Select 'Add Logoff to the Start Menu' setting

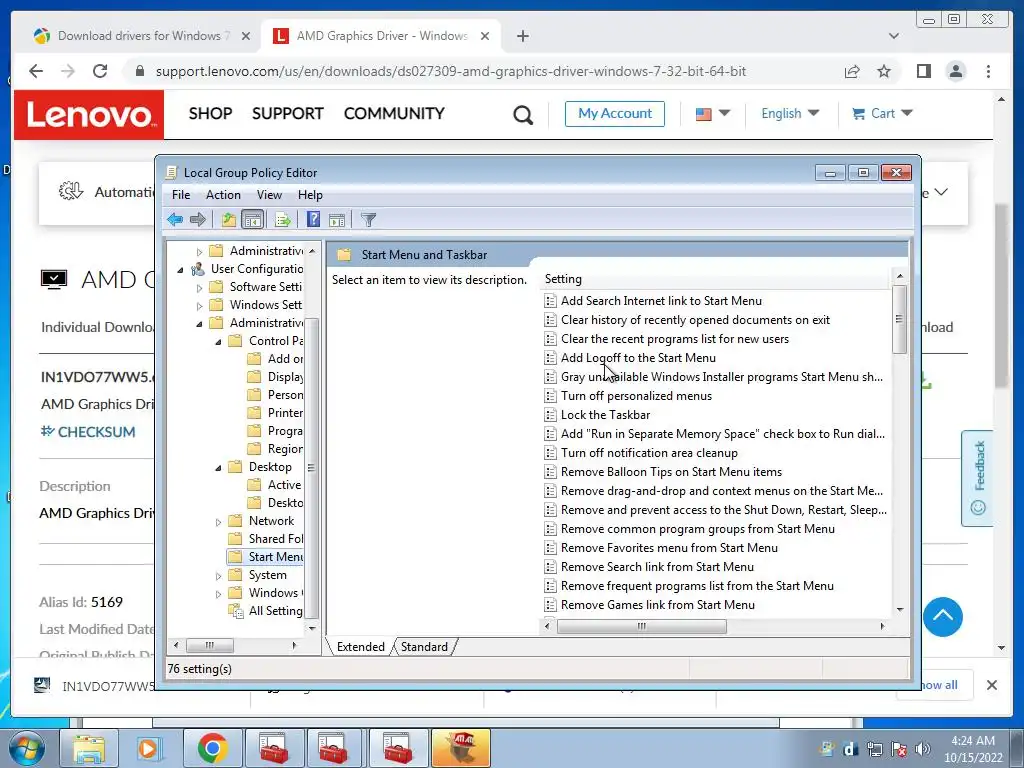[637, 358]
